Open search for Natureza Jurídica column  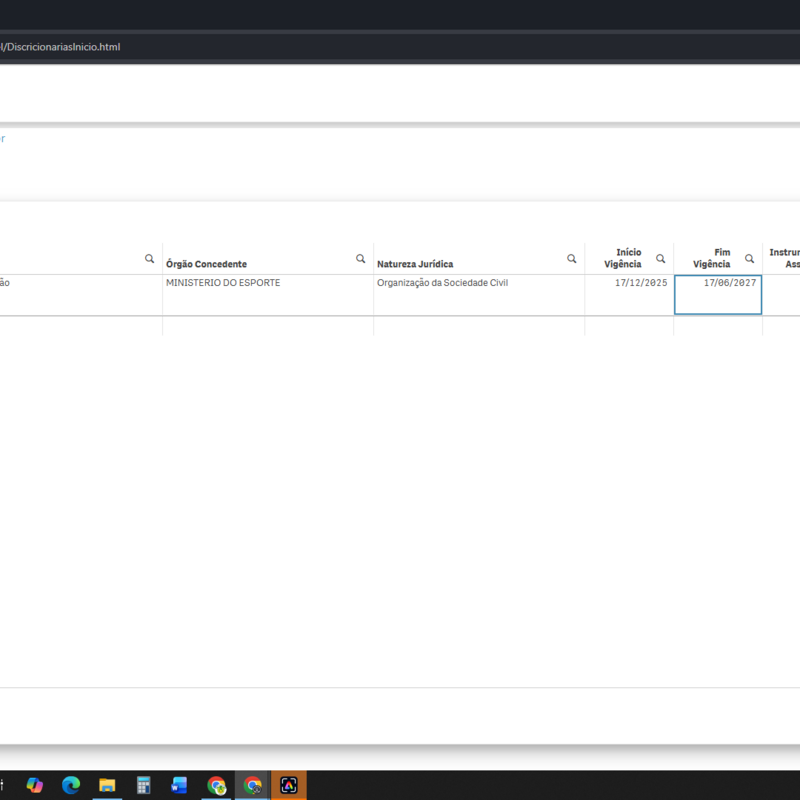click(571, 259)
